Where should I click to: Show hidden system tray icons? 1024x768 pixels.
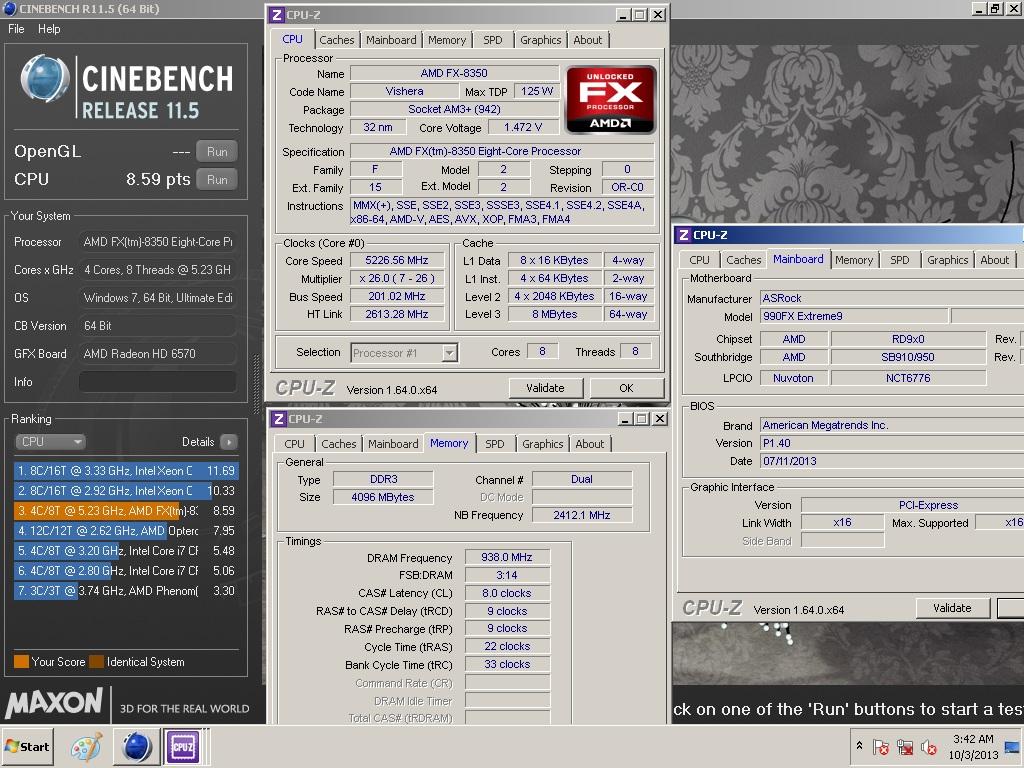(x=859, y=745)
